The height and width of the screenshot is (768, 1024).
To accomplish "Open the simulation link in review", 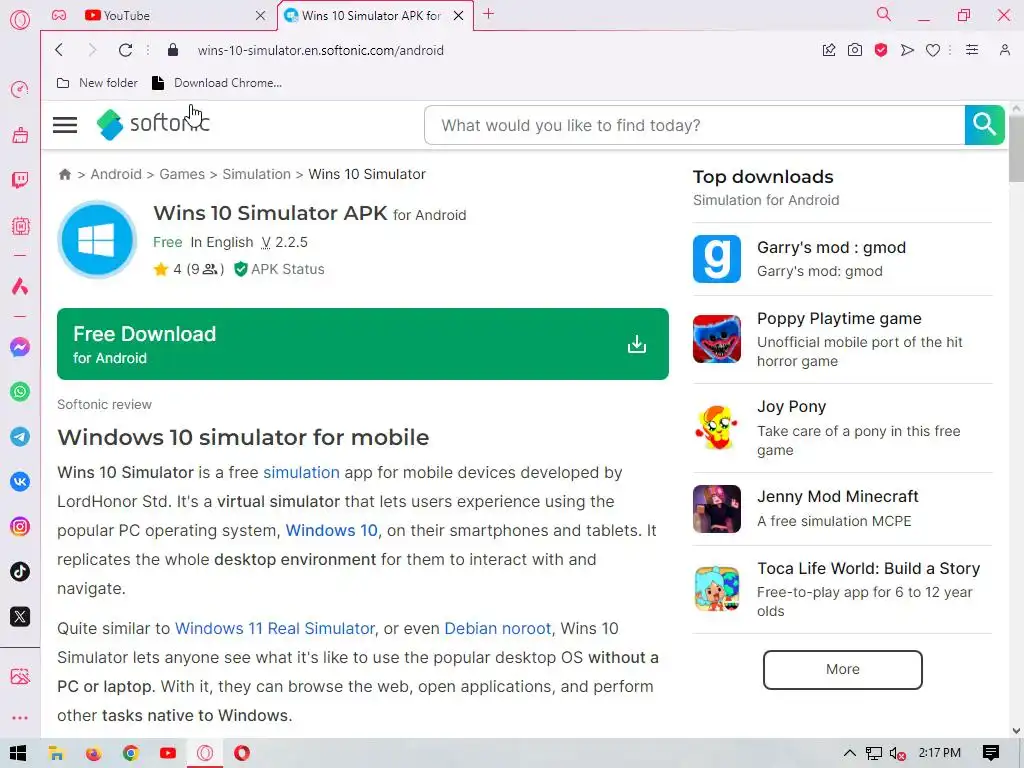I will (301, 472).
